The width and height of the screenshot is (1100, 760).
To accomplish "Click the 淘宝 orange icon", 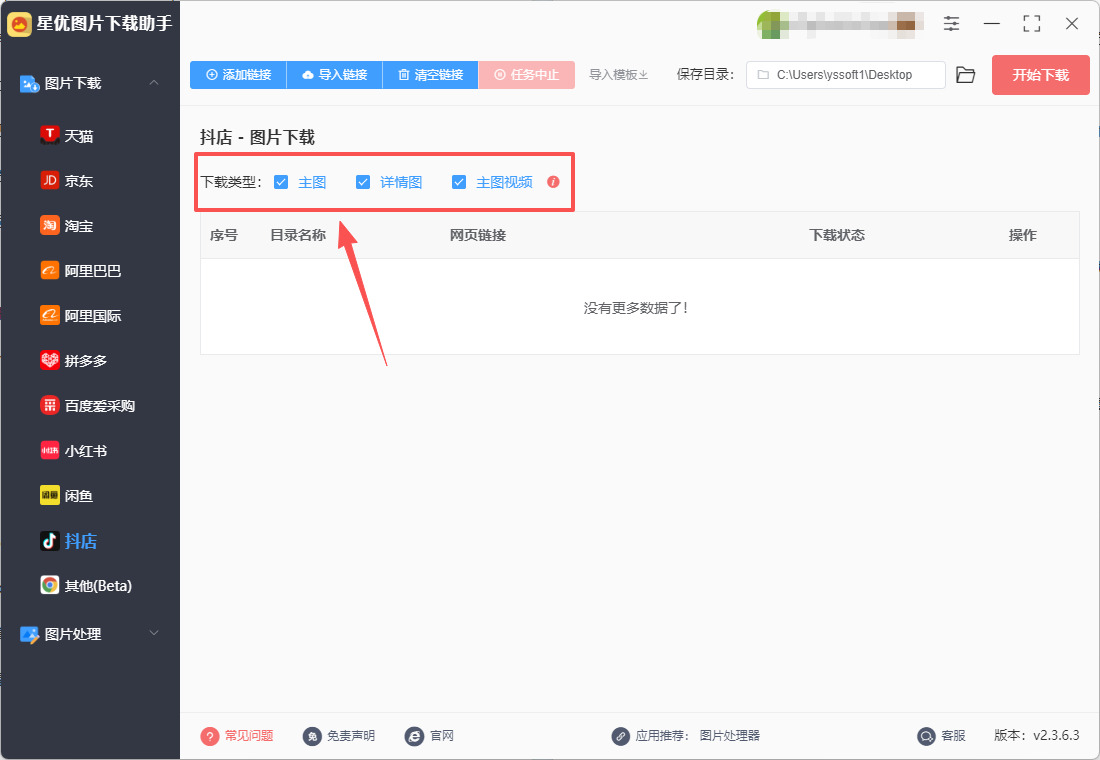I will point(49,225).
